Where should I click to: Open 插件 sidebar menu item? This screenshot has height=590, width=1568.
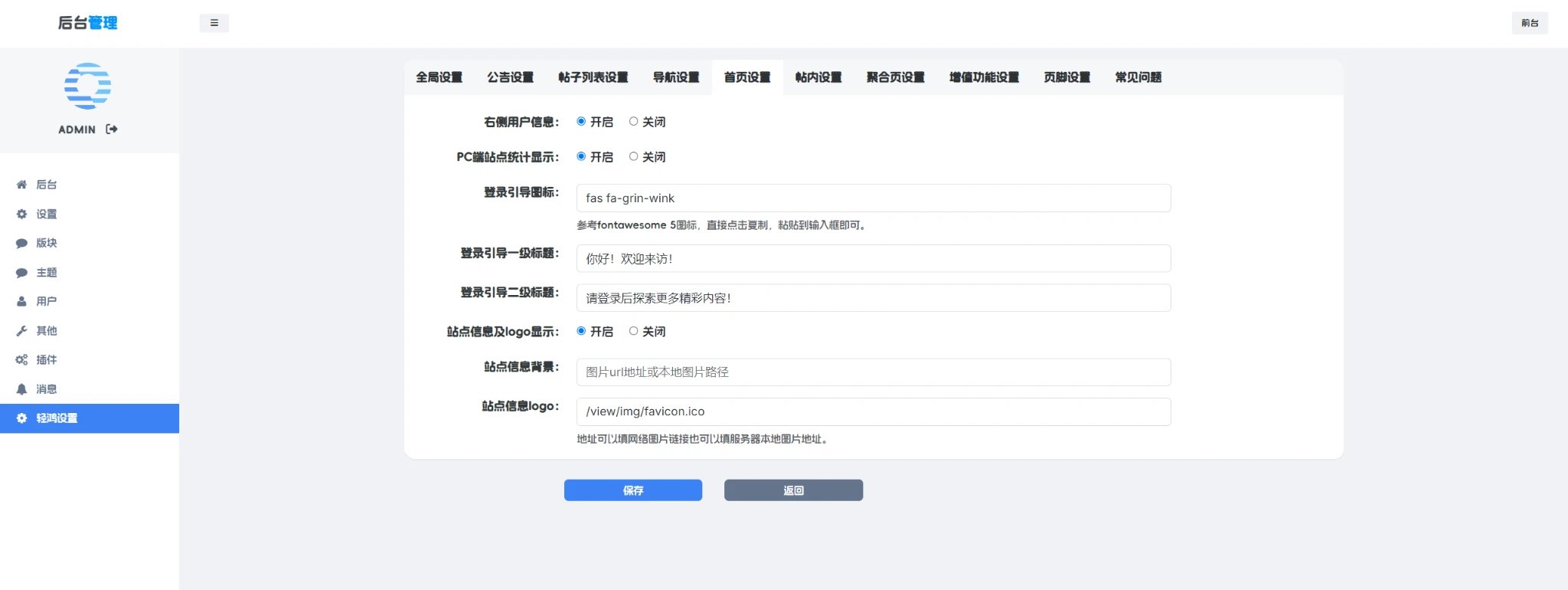coord(90,359)
